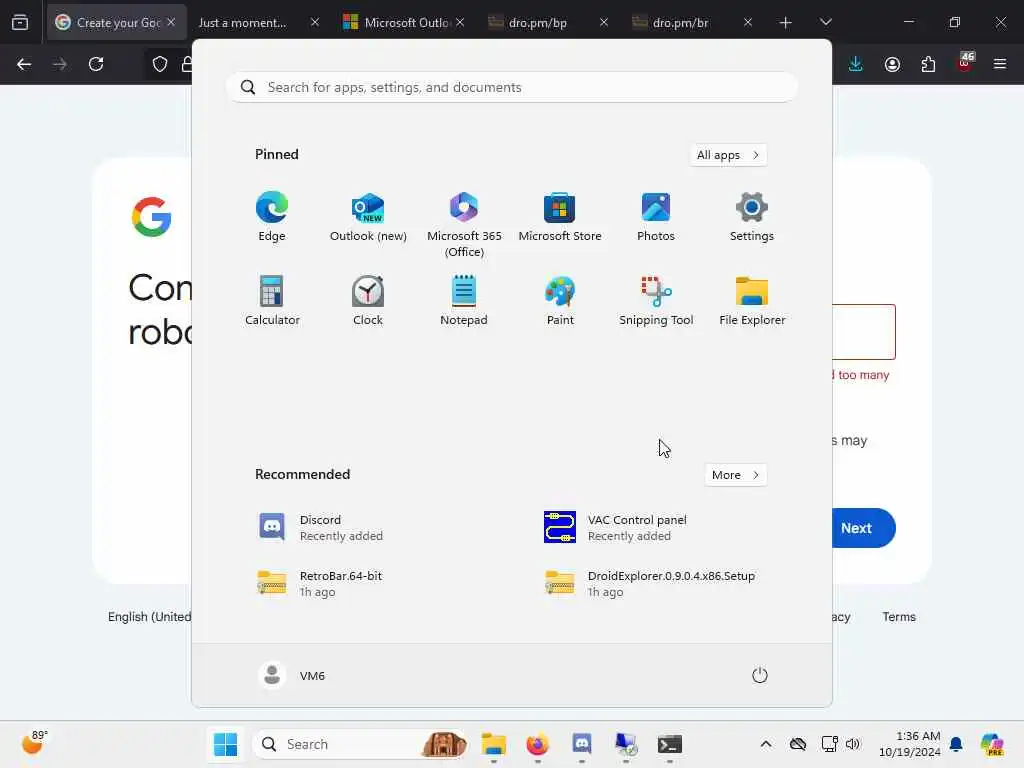Open the weather widget showing 89°
The width and height of the screenshot is (1024, 768).
click(34, 743)
